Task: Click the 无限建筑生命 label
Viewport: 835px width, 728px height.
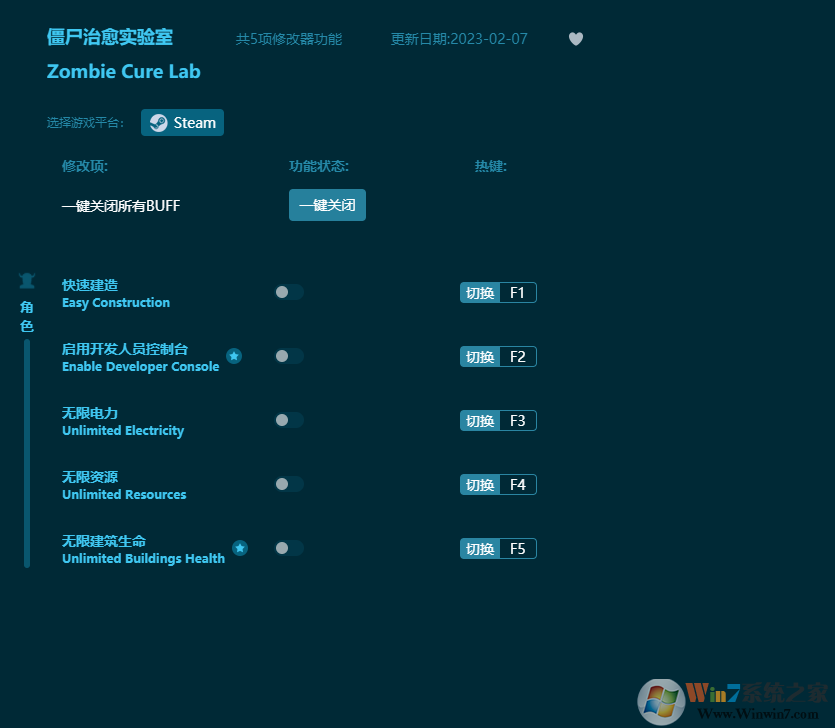Action: point(104,541)
